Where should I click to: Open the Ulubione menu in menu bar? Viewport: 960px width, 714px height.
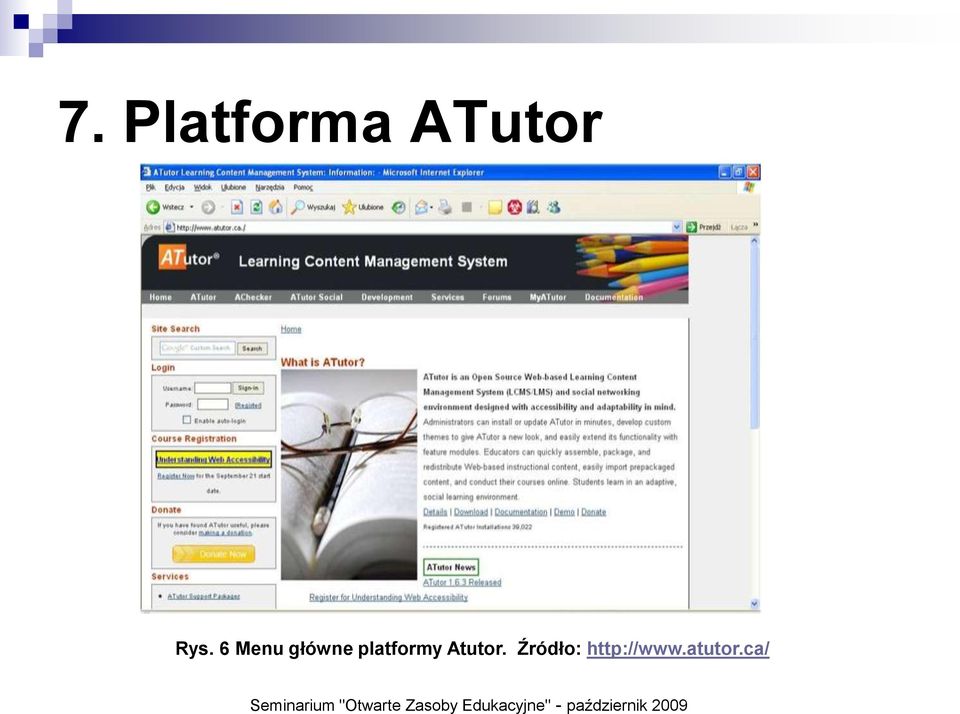pos(233,187)
